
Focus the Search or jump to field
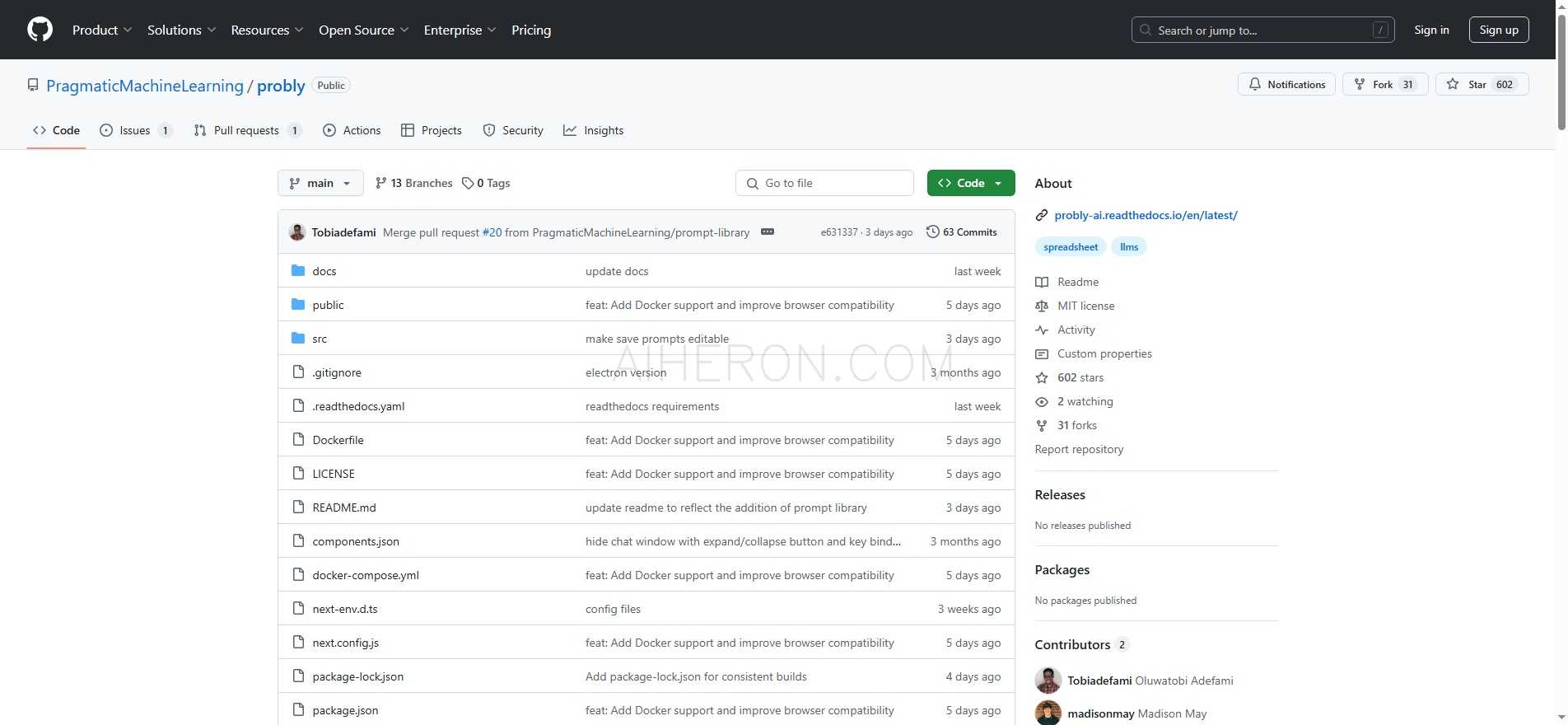pos(1262,30)
